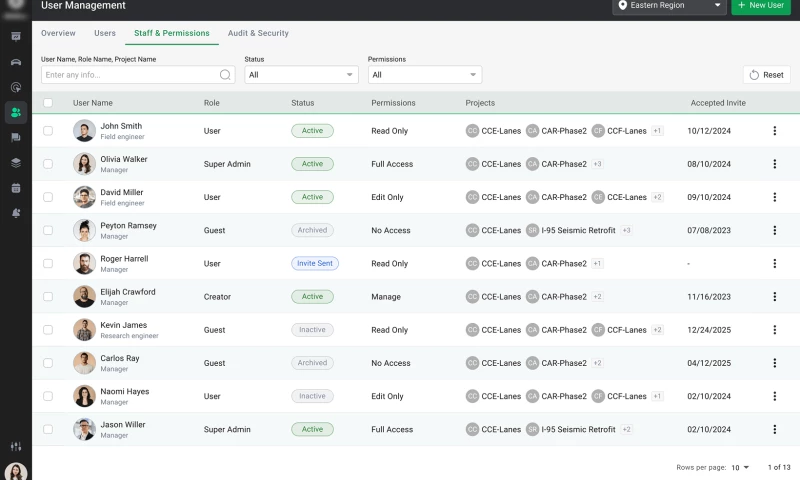Screen dimensions: 800x480
Task: Click the Archived status badge for Carlos Ray
Action: point(312,363)
